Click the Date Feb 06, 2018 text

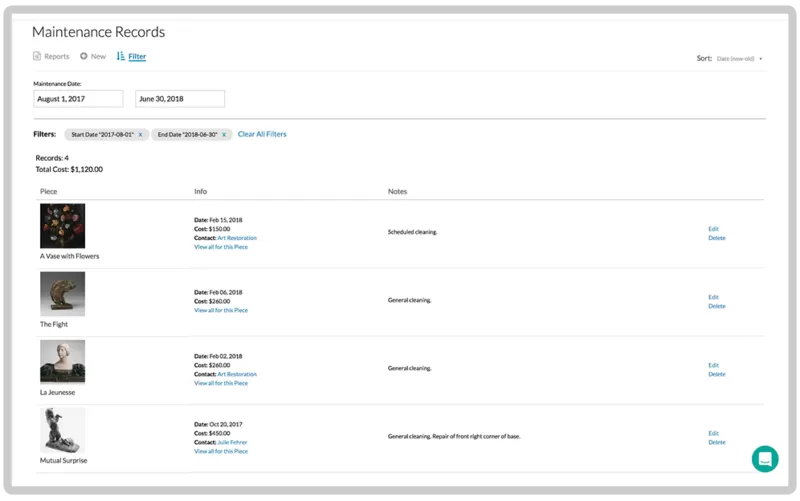coord(218,293)
